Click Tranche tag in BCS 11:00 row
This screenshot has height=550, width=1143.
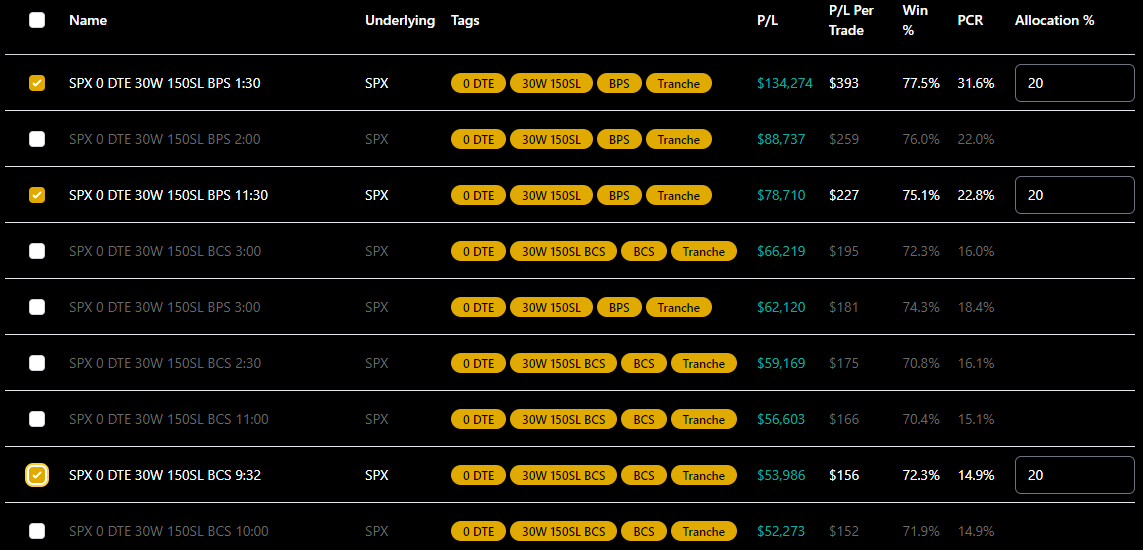click(704, 420)
